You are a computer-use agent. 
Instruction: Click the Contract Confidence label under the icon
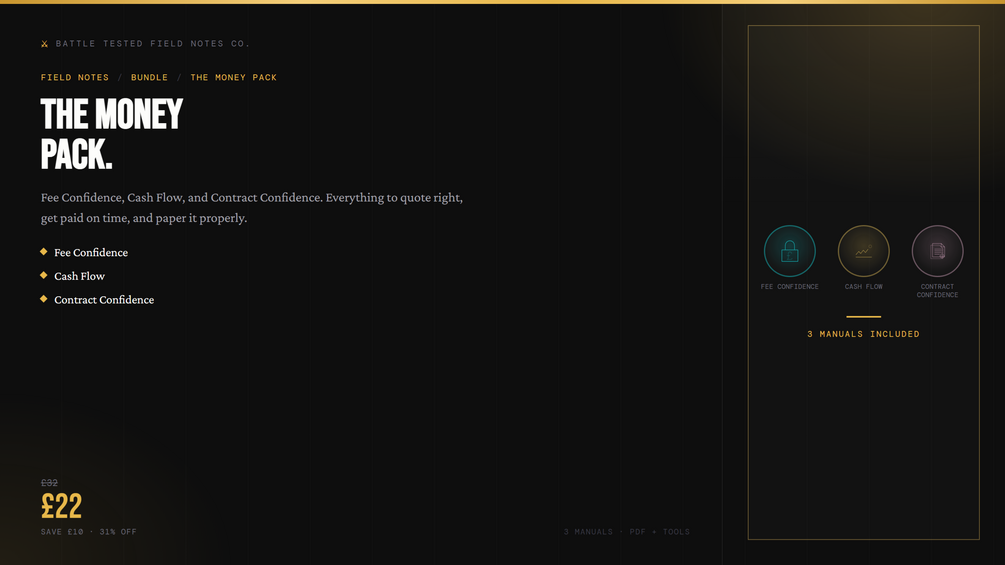click(x=937, y=291)
